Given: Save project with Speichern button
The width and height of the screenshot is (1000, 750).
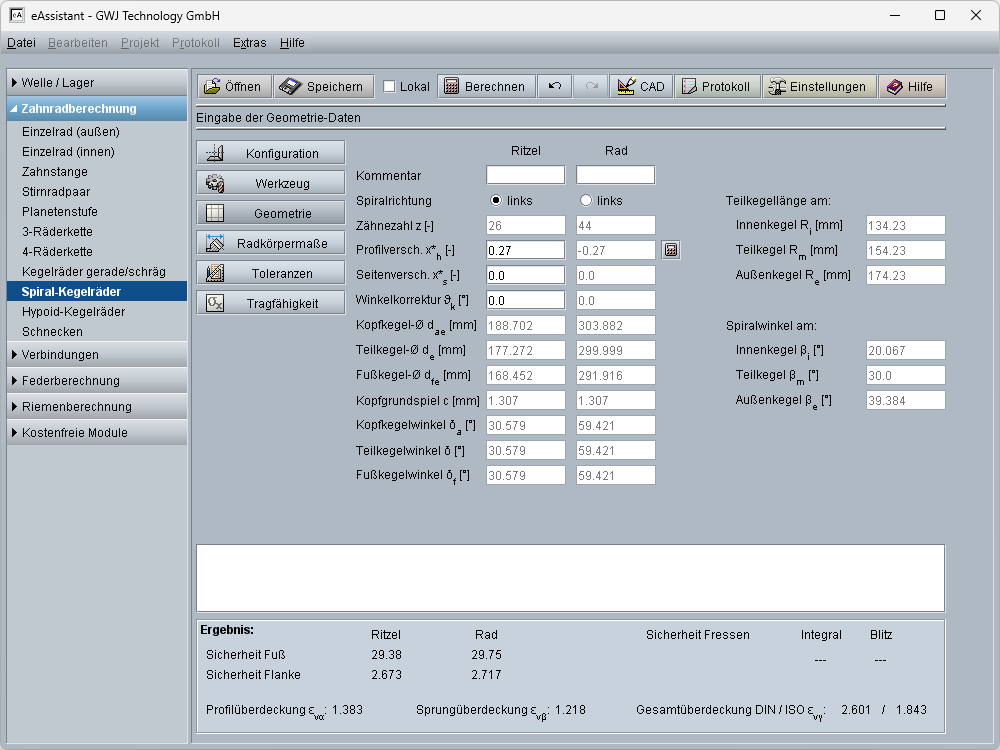Looking at the screenshot, I should (324, 87).
